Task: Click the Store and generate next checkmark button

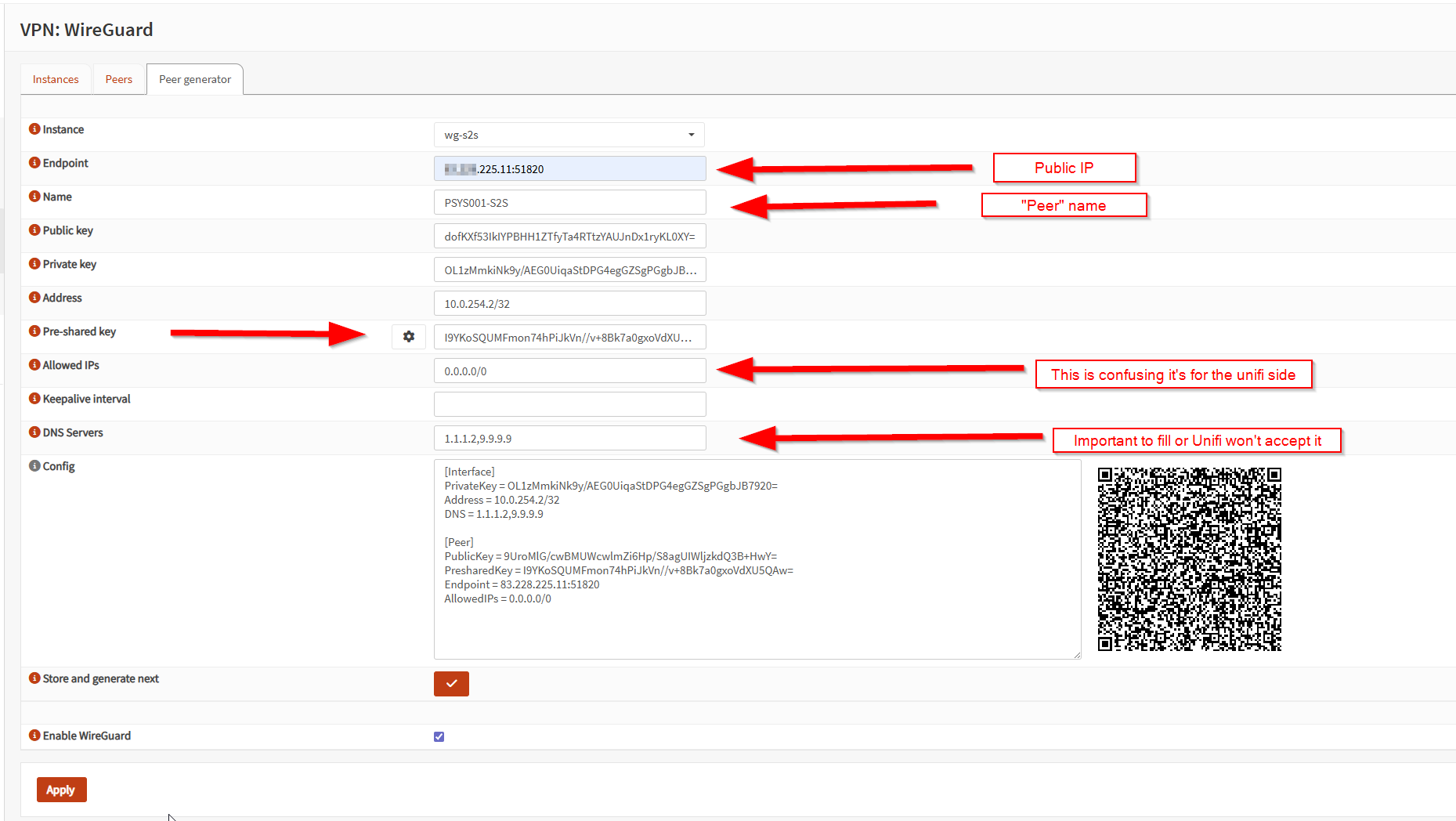Action: pos(451,684)
